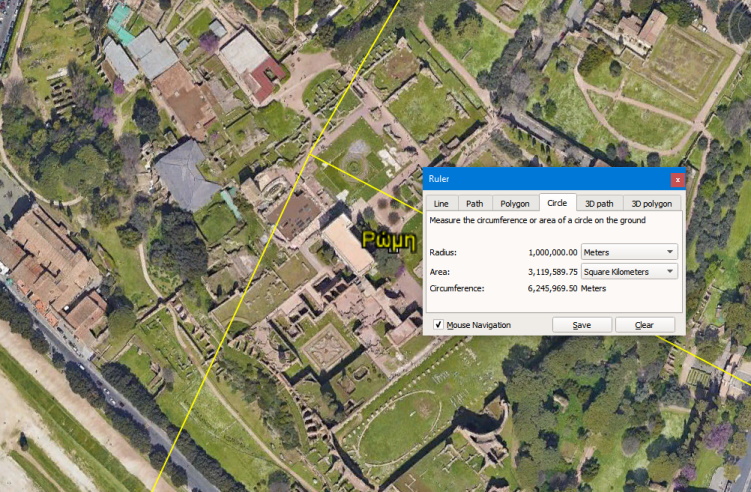
Task: Switch to the 3D polygon tab
Action: click(651, 204)
